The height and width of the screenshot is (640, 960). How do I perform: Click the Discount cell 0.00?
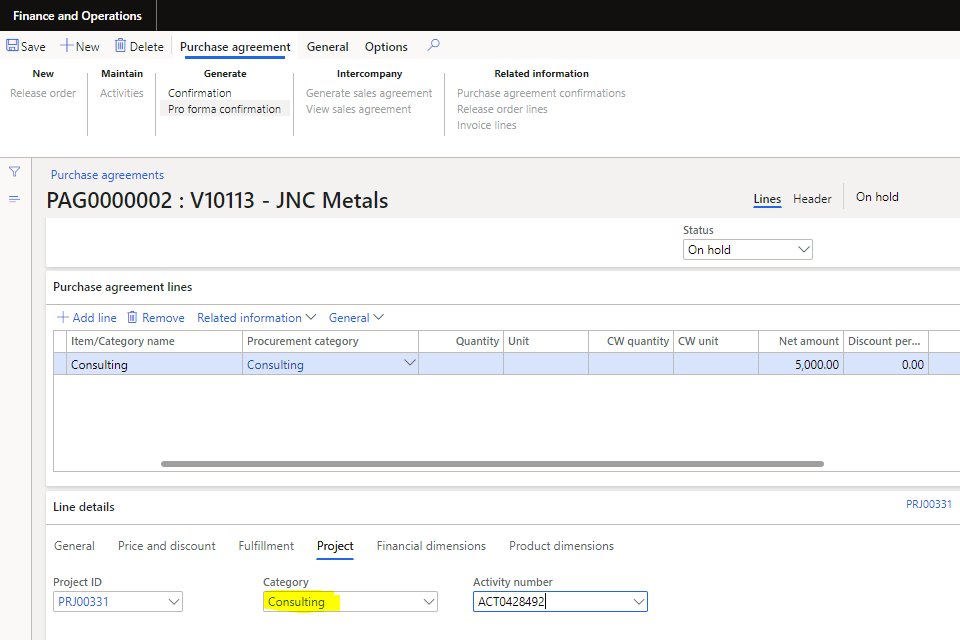tap(886, 364)
